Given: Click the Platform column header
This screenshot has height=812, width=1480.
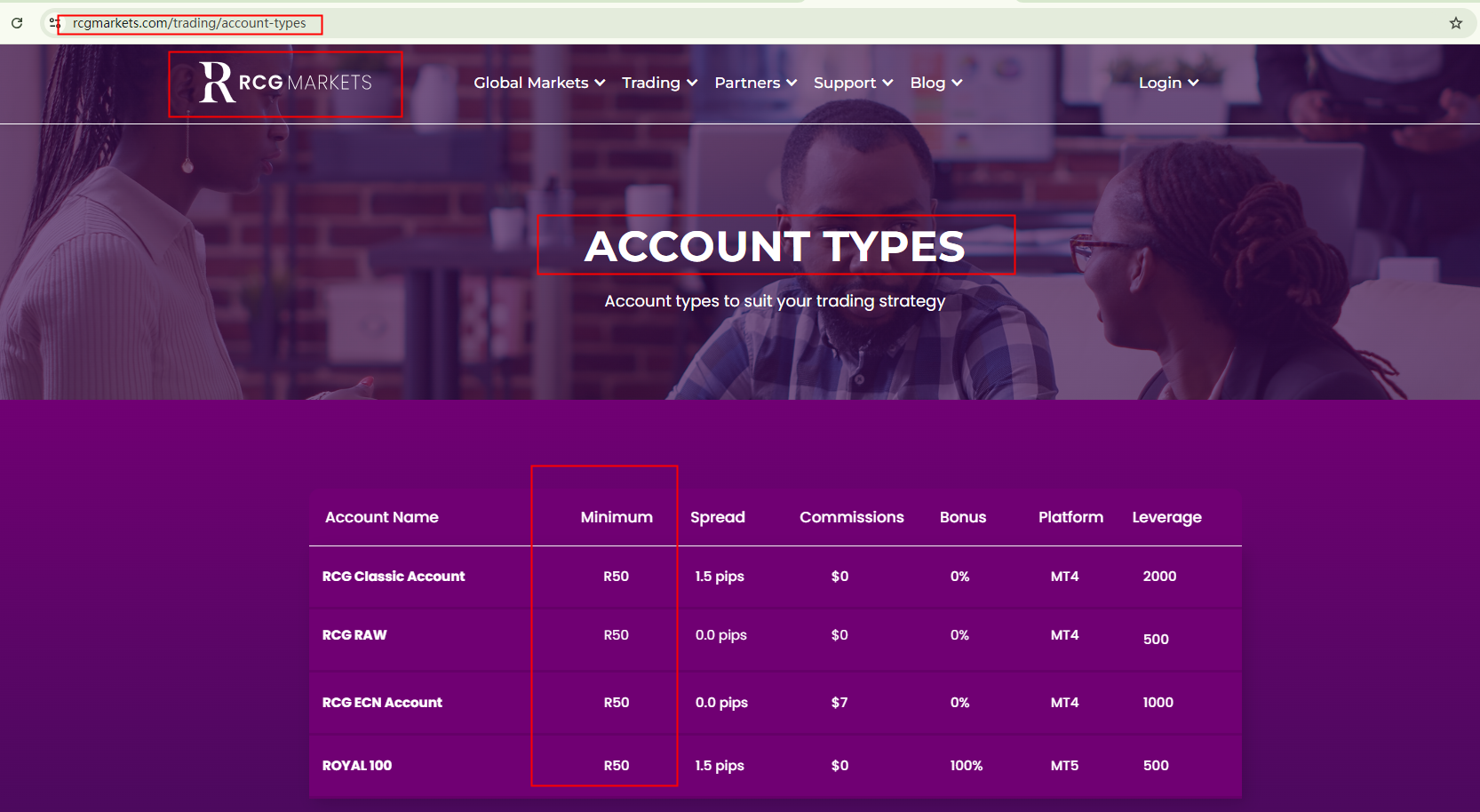Looking at the screenshot, I should click(x=1070, y=517).
